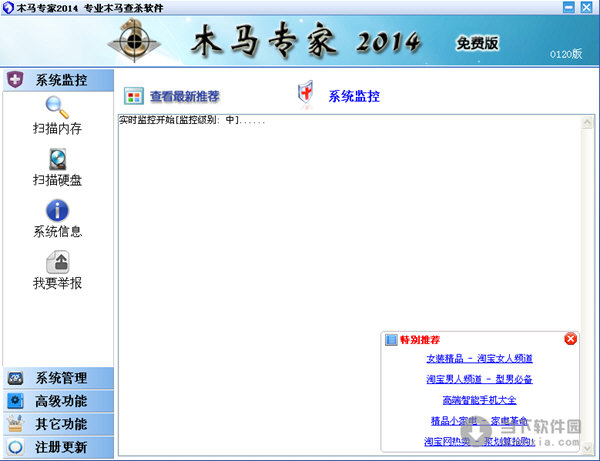Click the 特别推荐 panel list icon
This screenshot has width=600, height=461.
pos(391,339)
